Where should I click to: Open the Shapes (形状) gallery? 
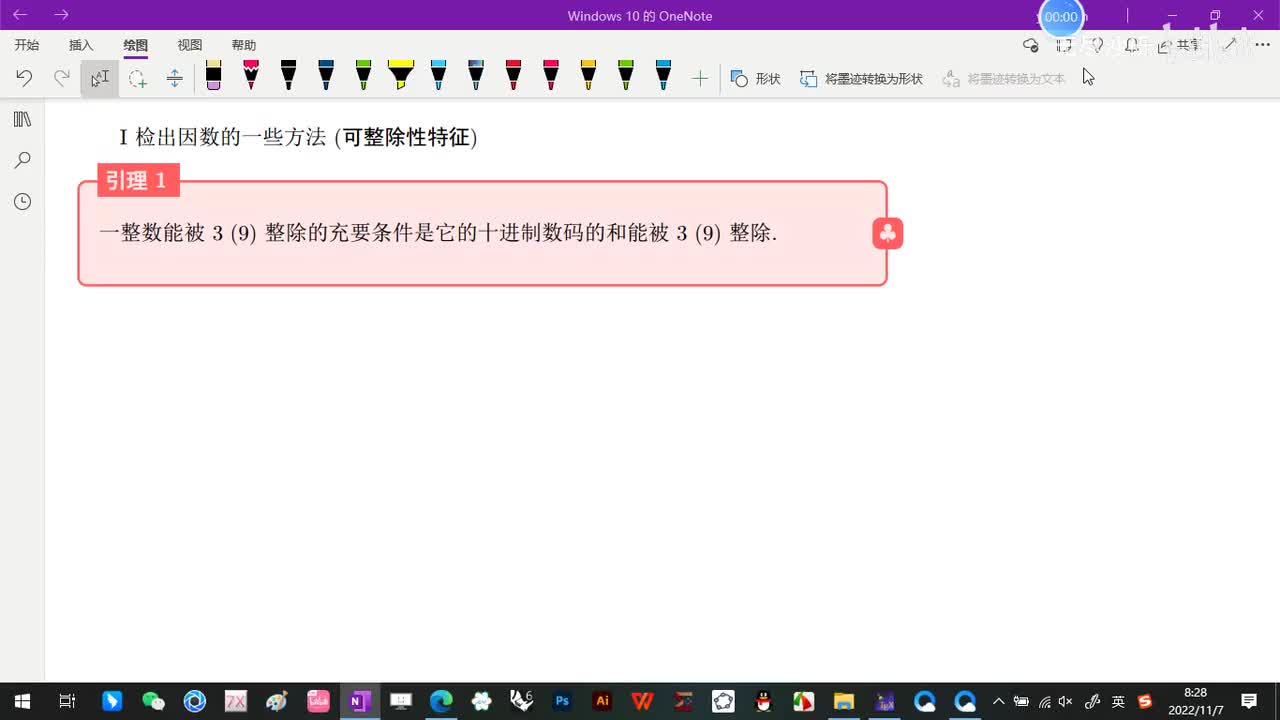point(755,78)
